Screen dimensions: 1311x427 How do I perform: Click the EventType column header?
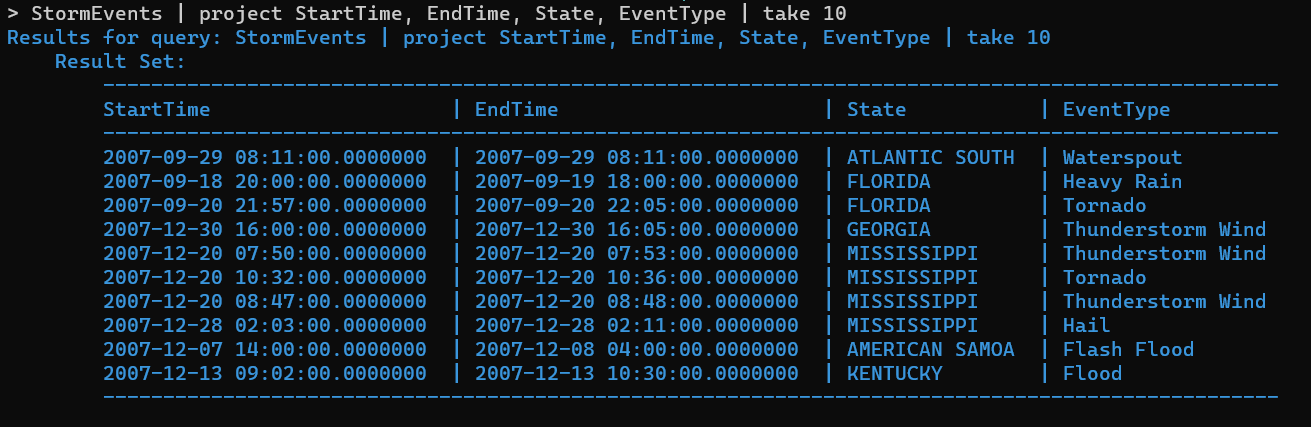[1116, 110]
